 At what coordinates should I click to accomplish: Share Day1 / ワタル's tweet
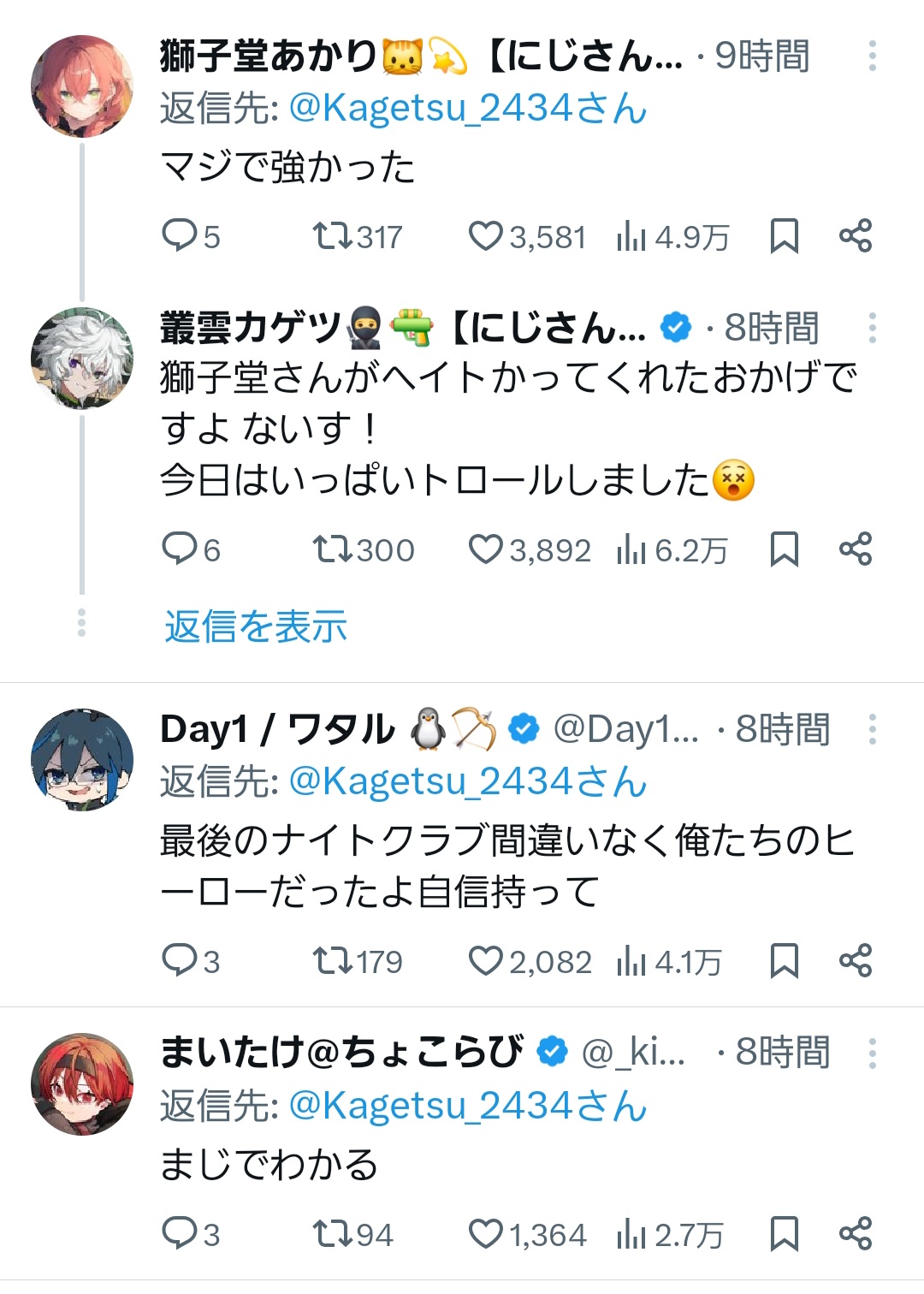point(855,961)
